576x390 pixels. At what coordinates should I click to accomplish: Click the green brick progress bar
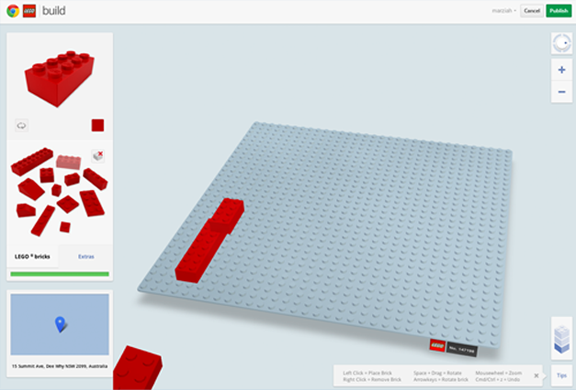coord(60,274)
